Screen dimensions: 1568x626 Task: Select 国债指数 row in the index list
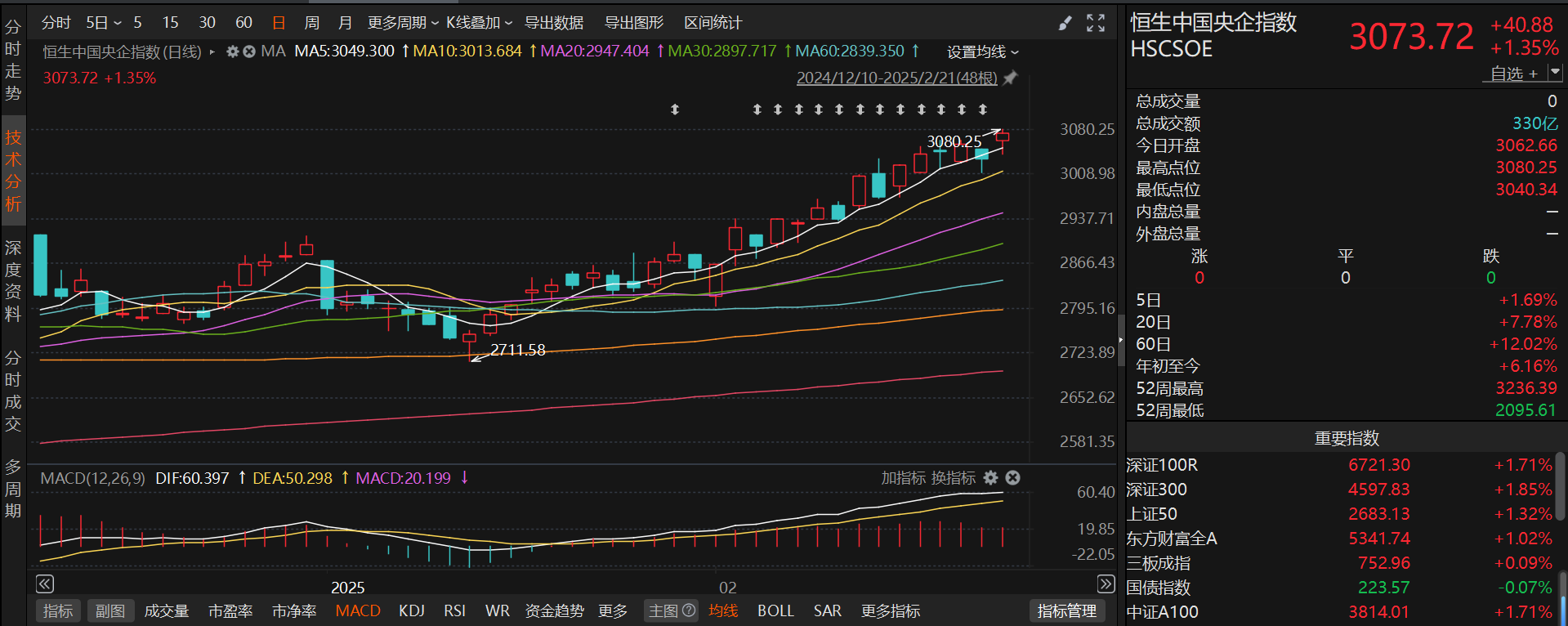coord(1341,588)
